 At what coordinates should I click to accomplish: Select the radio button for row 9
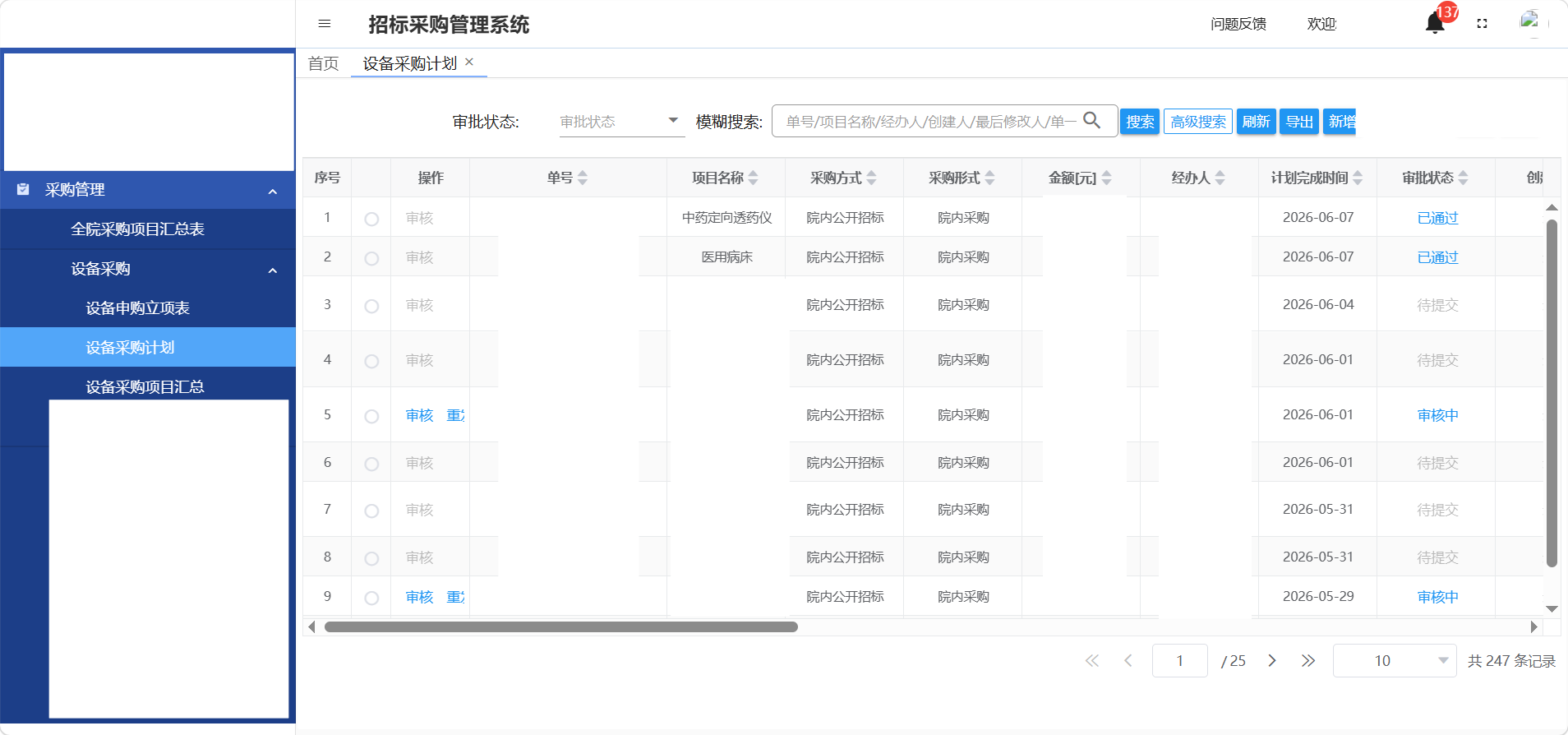tap(371, 598)
